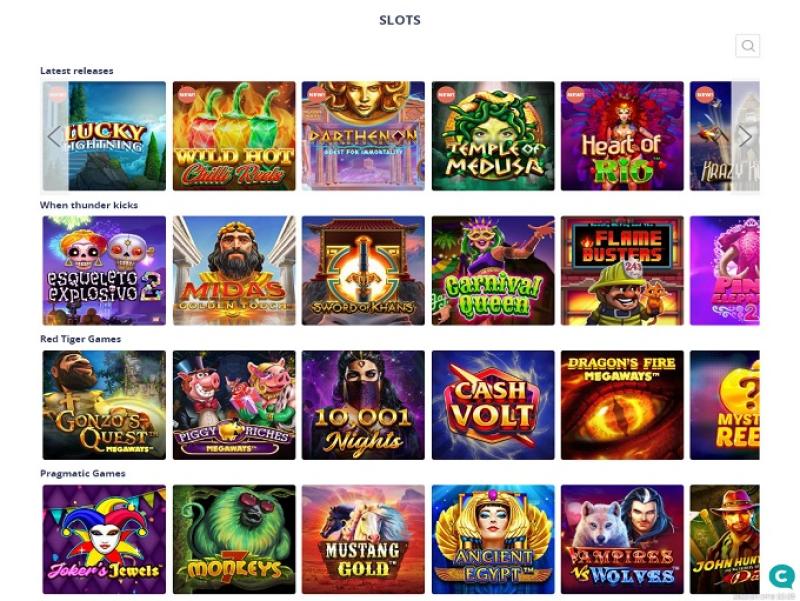The width and height of the screenshot is (800, 601).
Task: Select the Cash Volt game
Action: point(493,405)
